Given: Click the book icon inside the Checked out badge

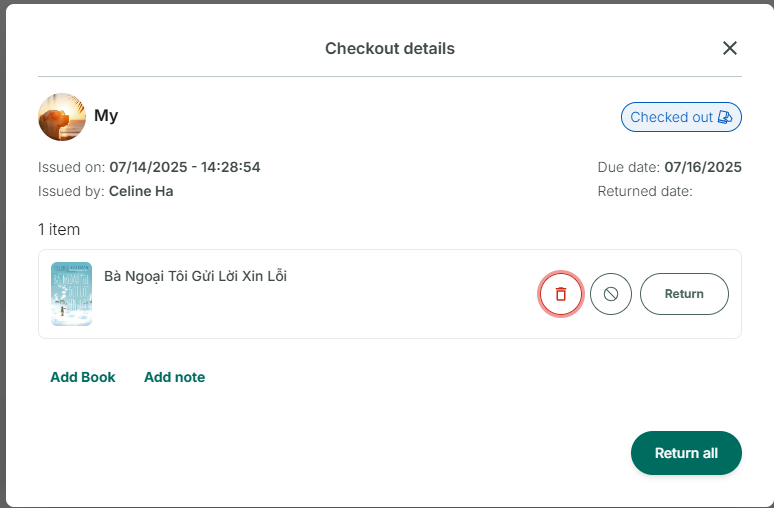Looking at the screenshot, I should (724, 117).
